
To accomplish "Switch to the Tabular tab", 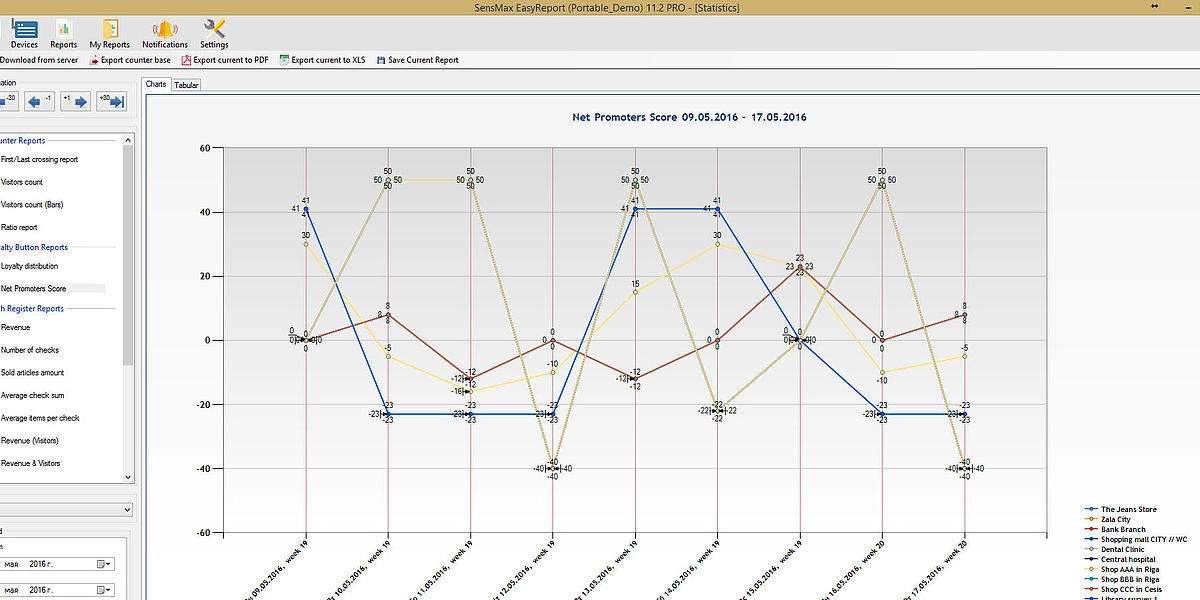I will point(187,85).
